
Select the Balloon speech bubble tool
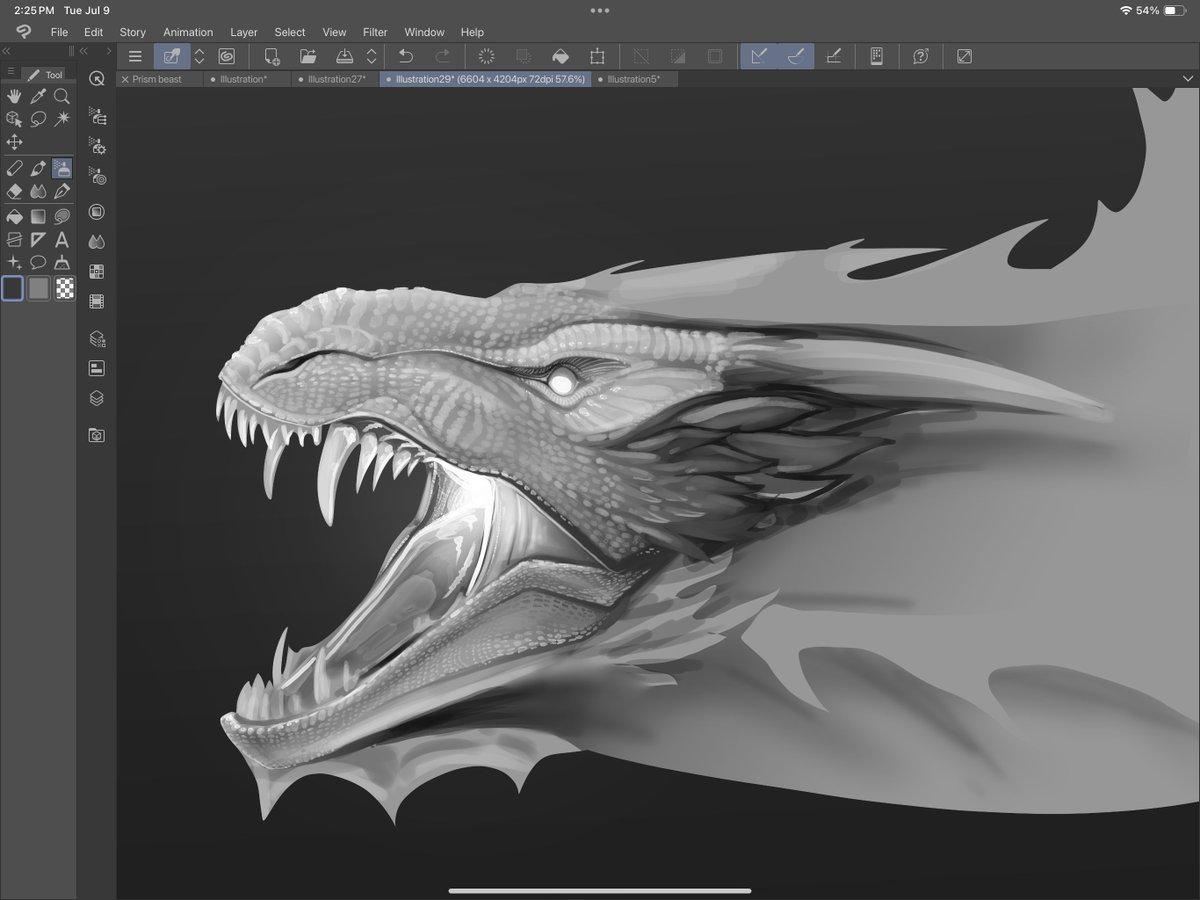38,262
